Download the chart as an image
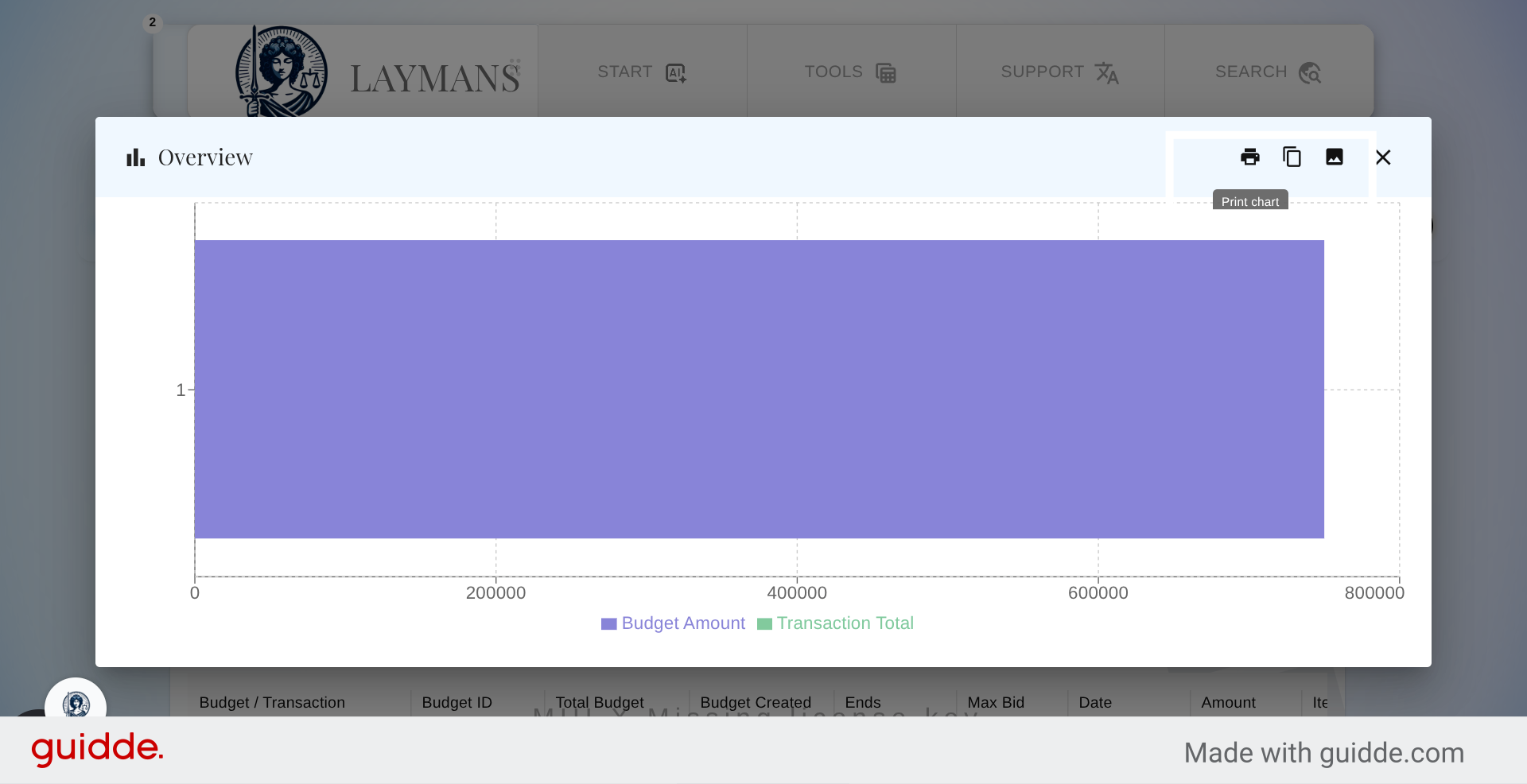Viewport: 1527px width, 784px height. coord(1335,157)
